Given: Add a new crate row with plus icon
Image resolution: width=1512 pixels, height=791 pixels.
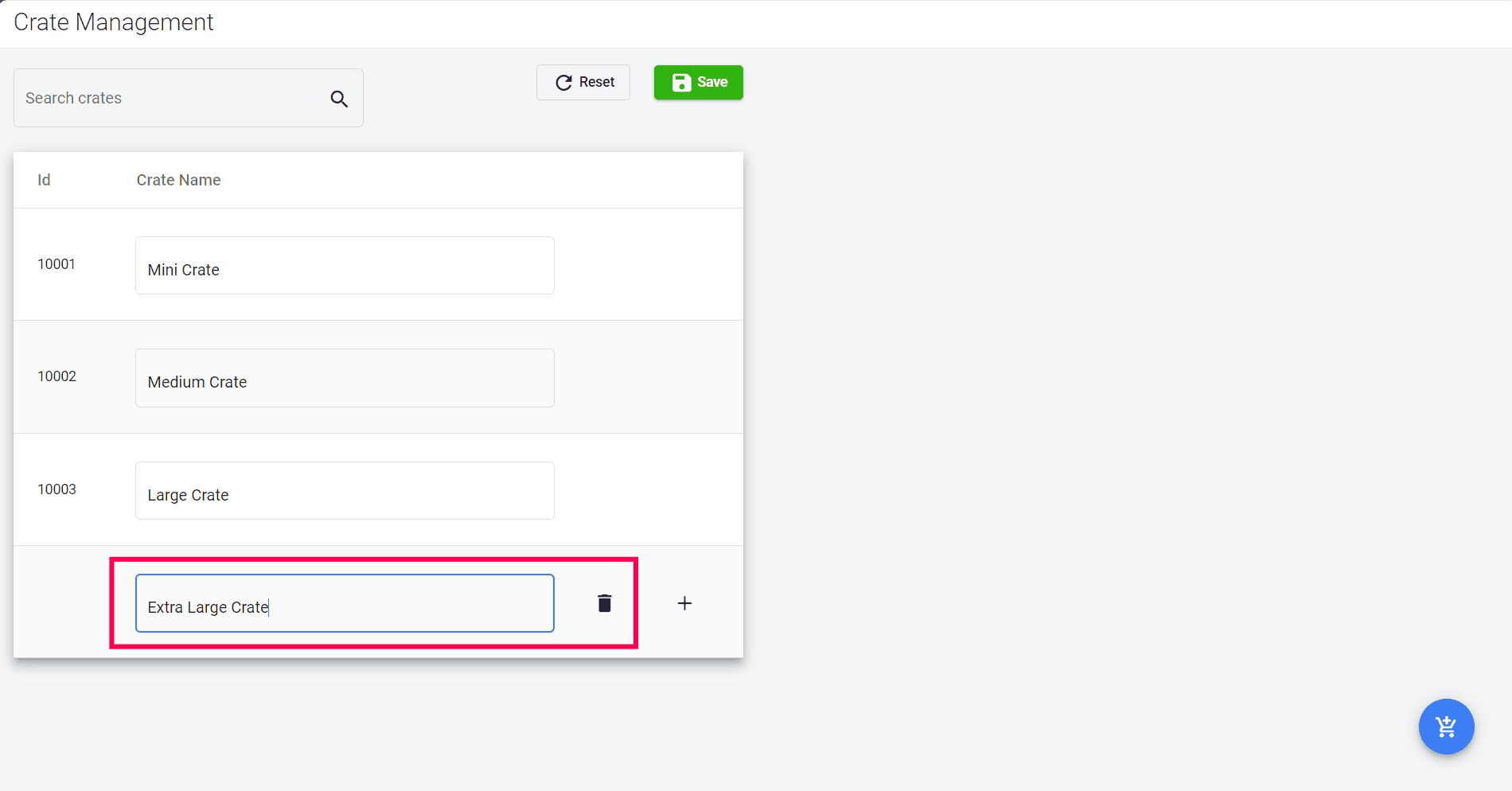Looking at the screenshot, I should (x=684, y=603).
